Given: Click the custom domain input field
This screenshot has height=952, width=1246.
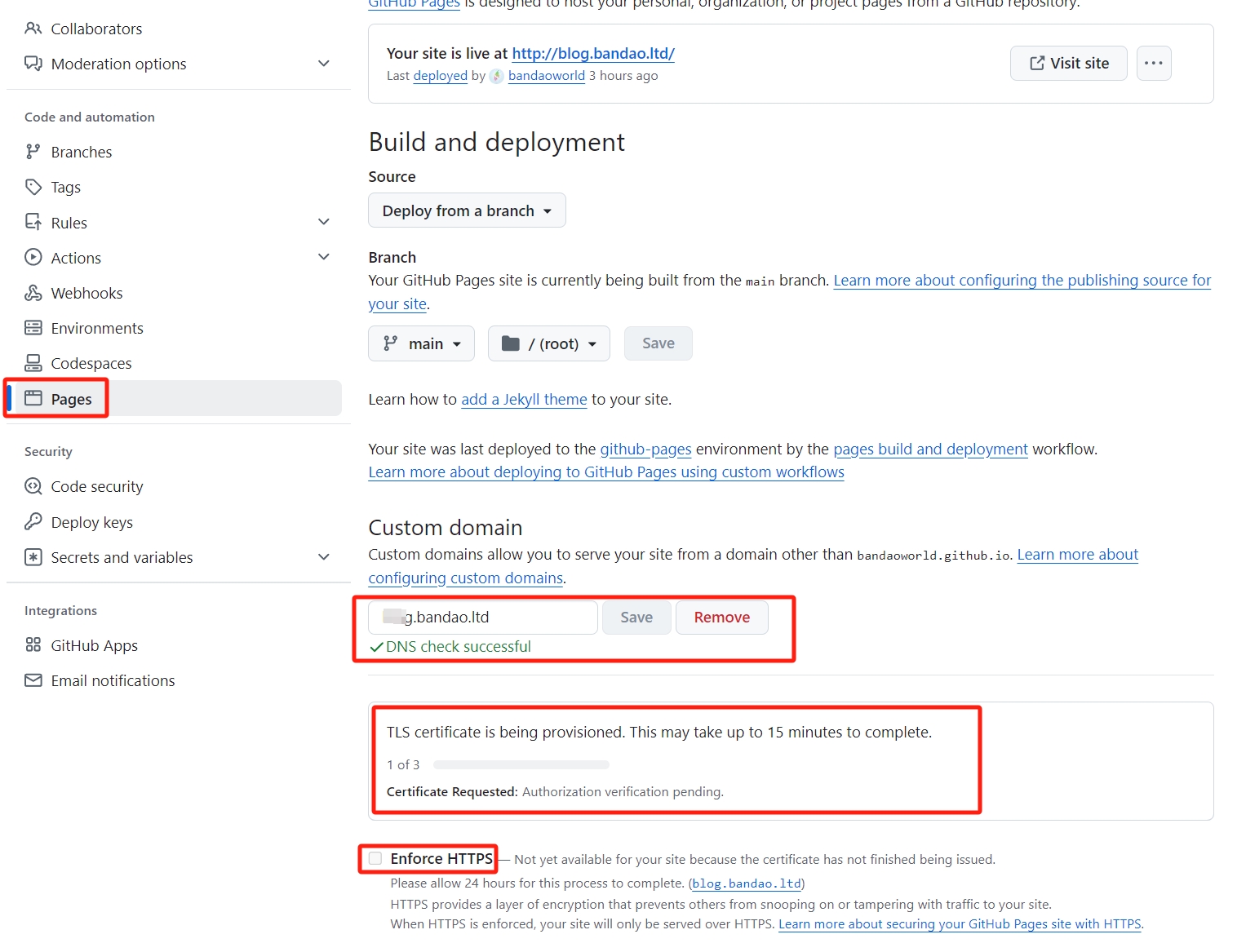Looking at the screenshot, I should pyautogui.click(x=483, y=618).
